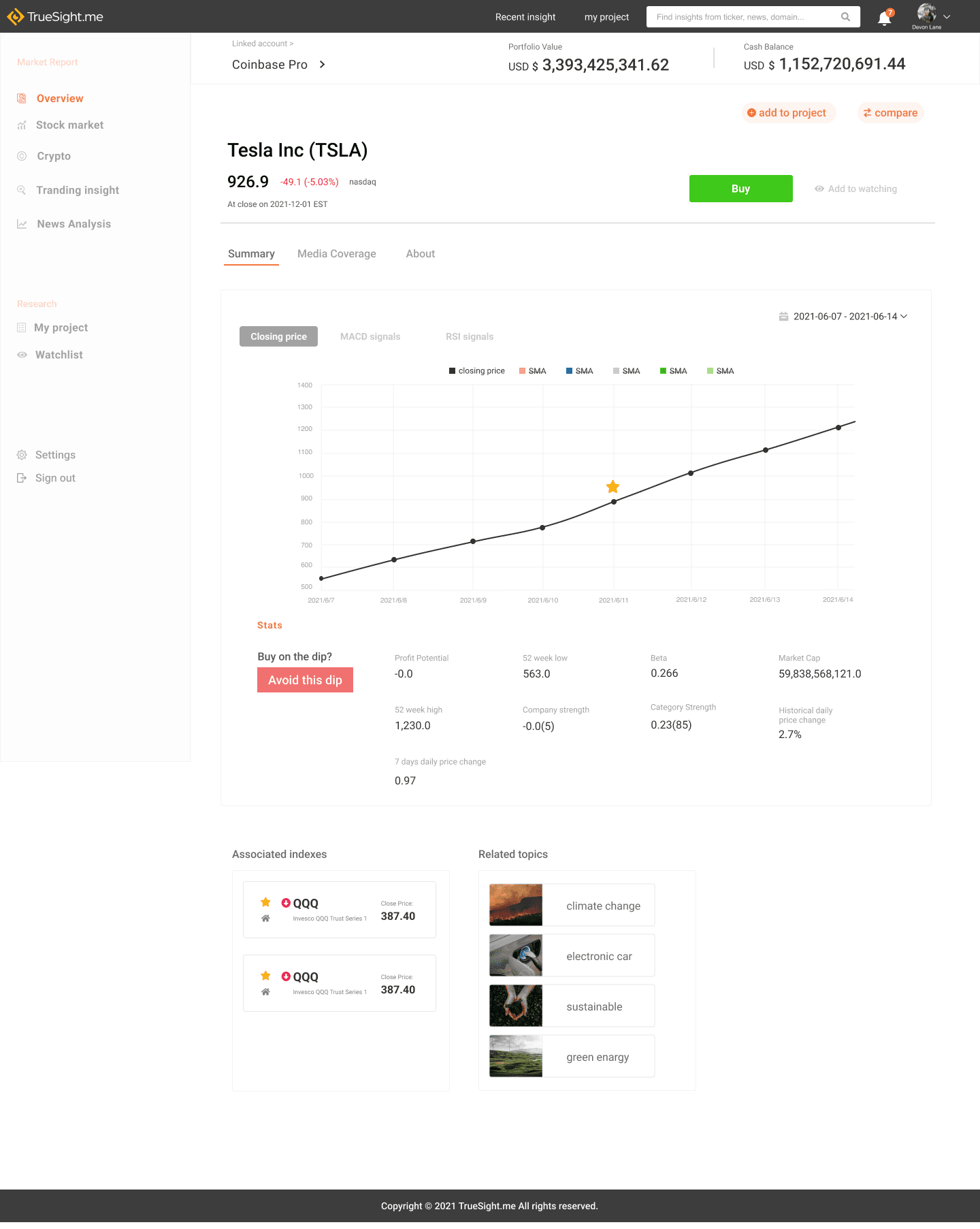Click the Watchlist eye icon
The width and height of the screenshot is (980, 1229).
22,355
